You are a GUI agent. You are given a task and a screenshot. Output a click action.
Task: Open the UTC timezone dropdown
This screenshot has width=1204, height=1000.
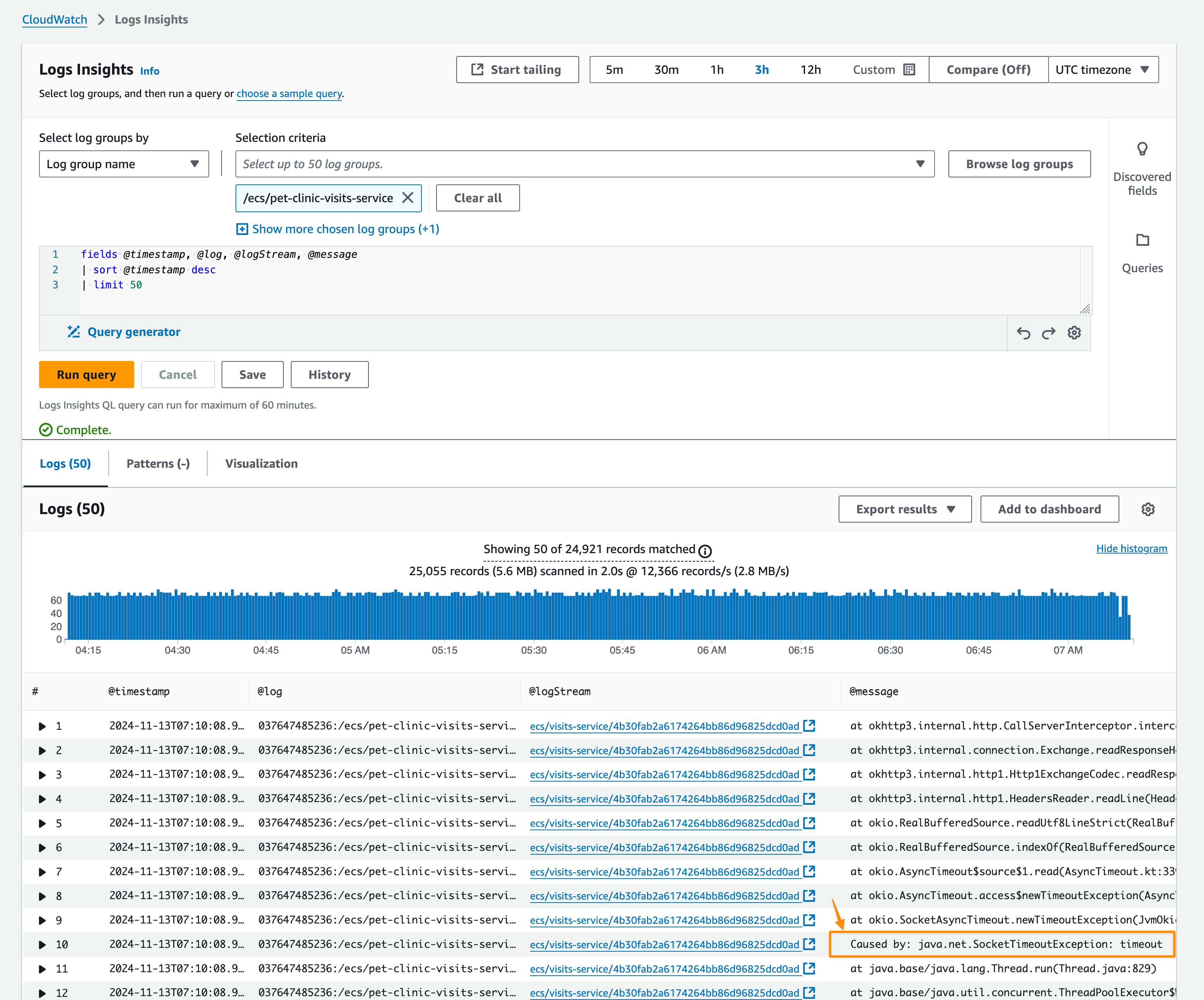pyautogui.click(x=1103, y=70)
